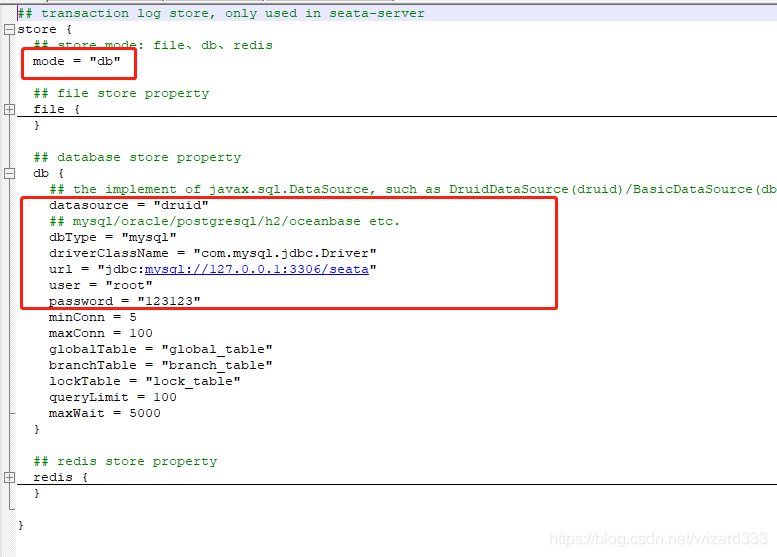
Task: Click the maxConn = 100 line
Action: click(x=101, y=333)
